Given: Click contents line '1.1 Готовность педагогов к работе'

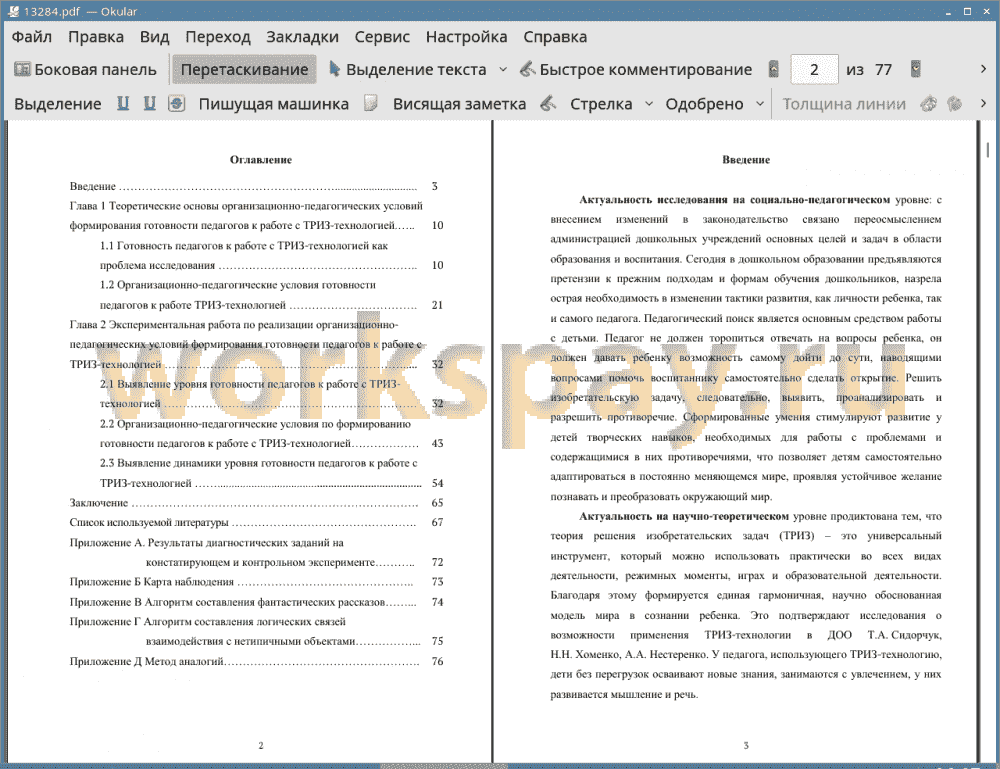Looking at the screenshot, I should pos(244,245).
